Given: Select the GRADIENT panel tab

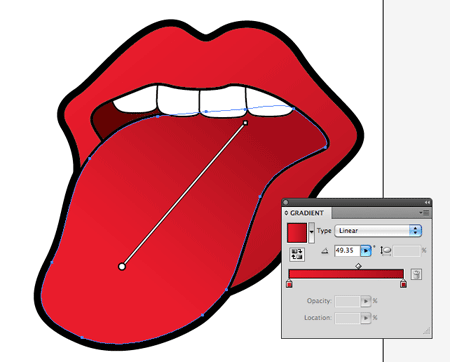Looking at the screenshot, I should coord(306,213).
